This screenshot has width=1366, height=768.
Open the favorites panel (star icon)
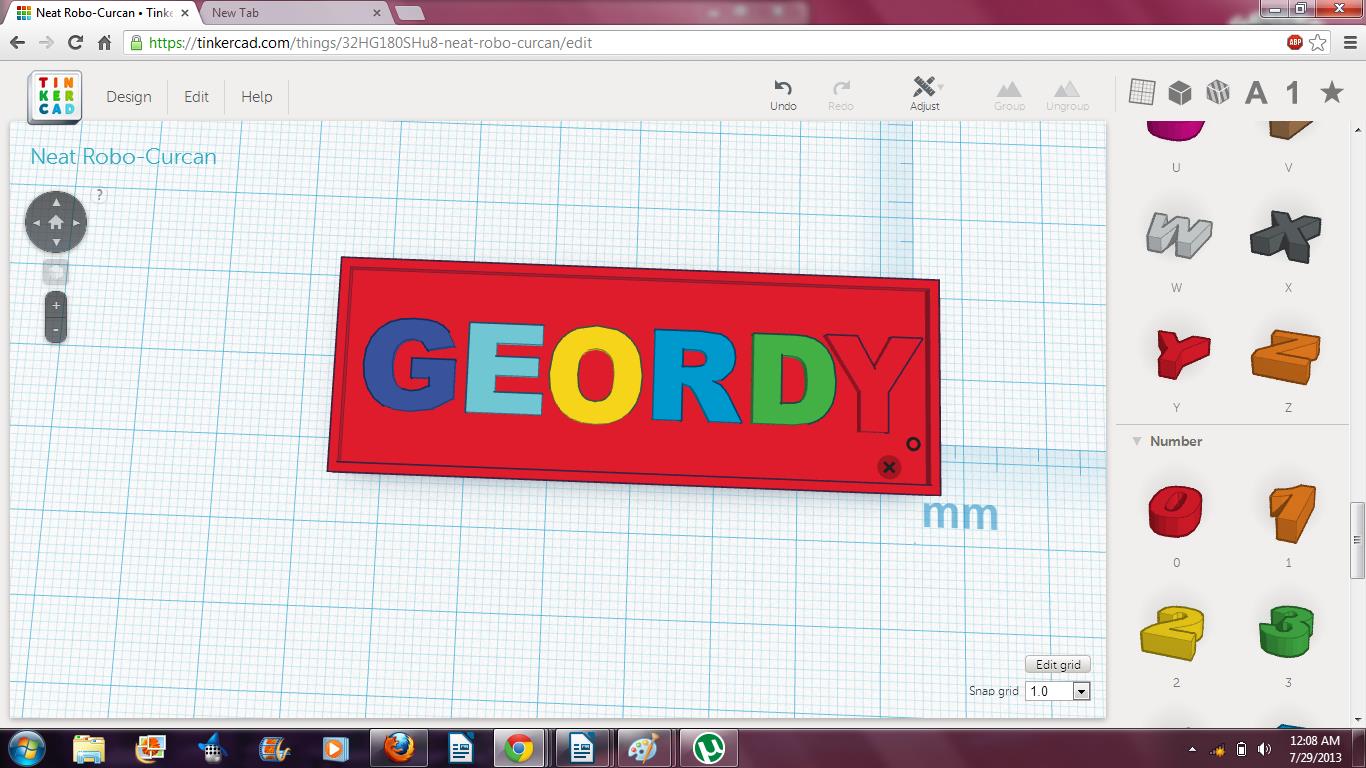pyautogui.click(x=1331, y=91)
